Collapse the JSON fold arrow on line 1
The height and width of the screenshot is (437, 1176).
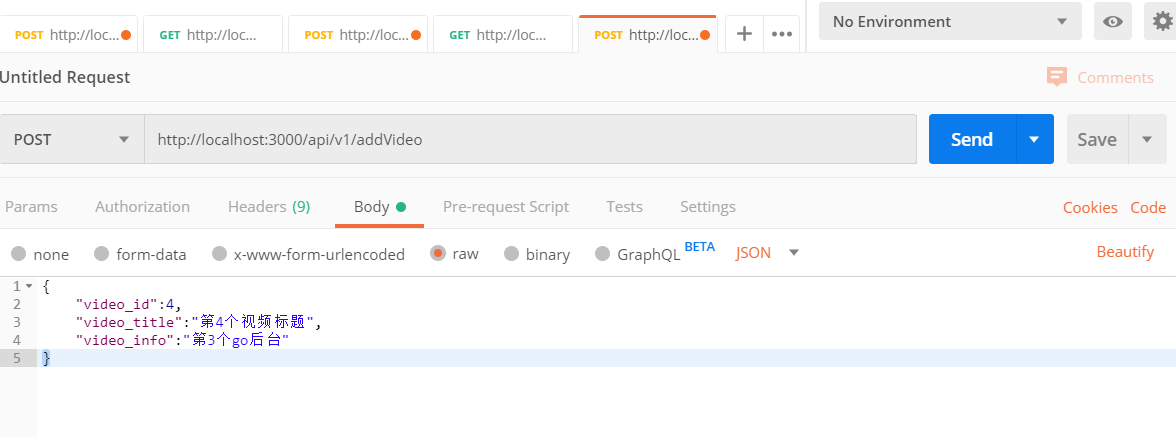point(28,286)
